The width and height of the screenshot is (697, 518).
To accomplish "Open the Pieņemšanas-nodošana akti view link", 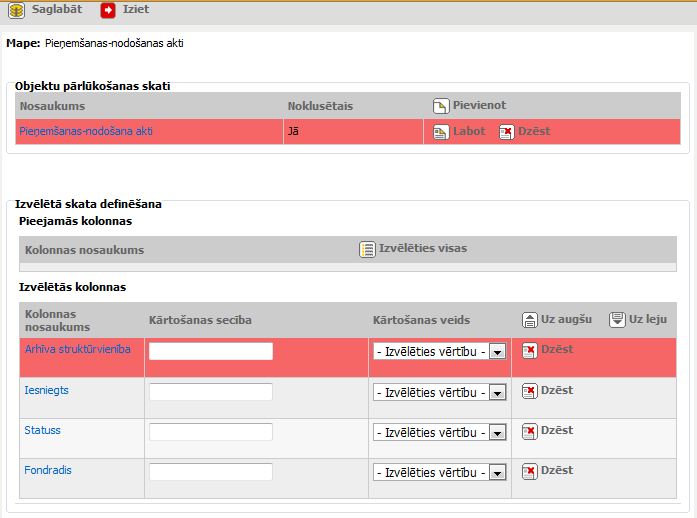I will [x=85, y=131].
